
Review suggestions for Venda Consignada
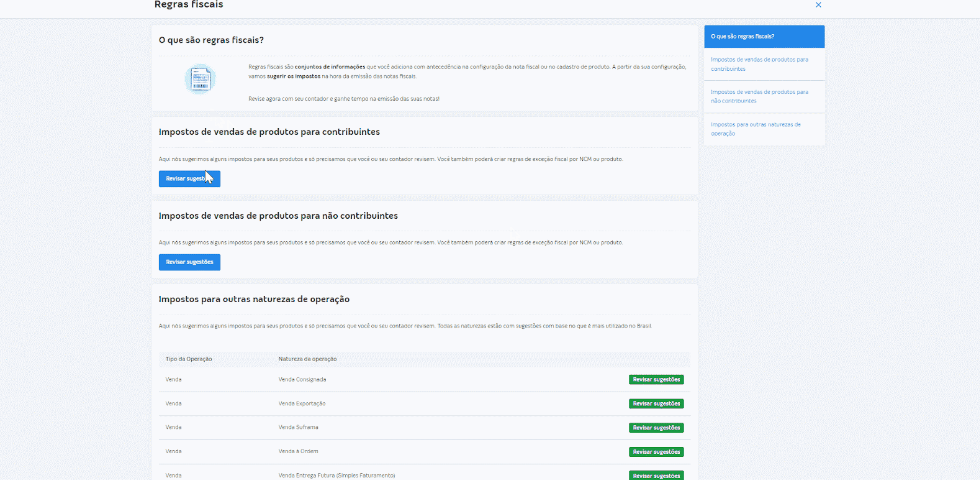pos(656,380)
